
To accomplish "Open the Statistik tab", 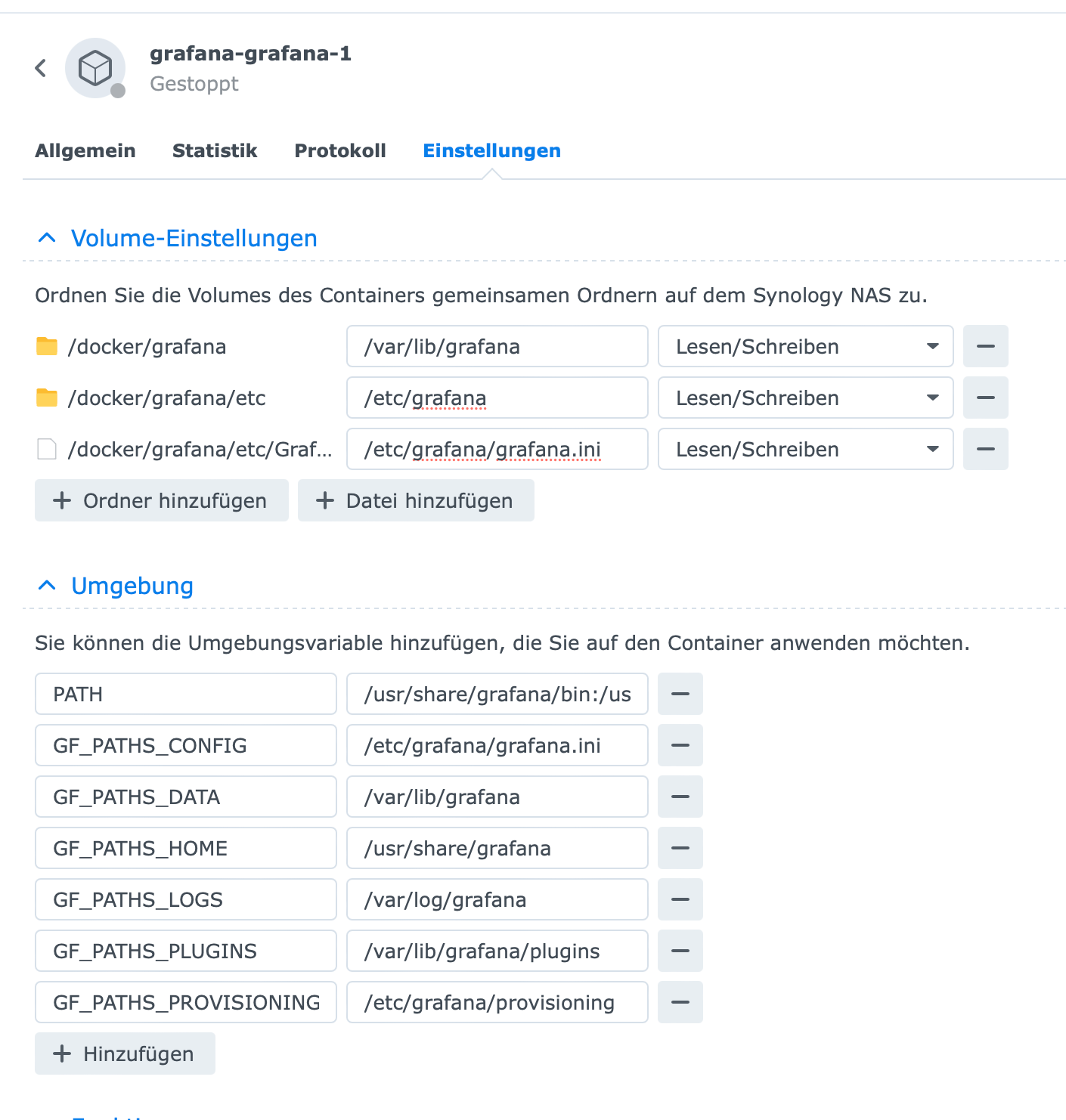I will [x=215, y=150].
